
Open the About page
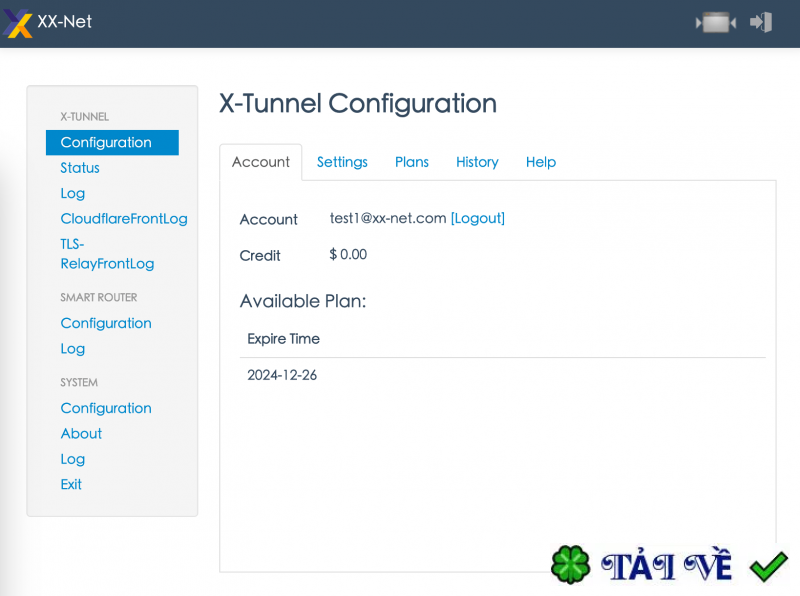[81, 434]
